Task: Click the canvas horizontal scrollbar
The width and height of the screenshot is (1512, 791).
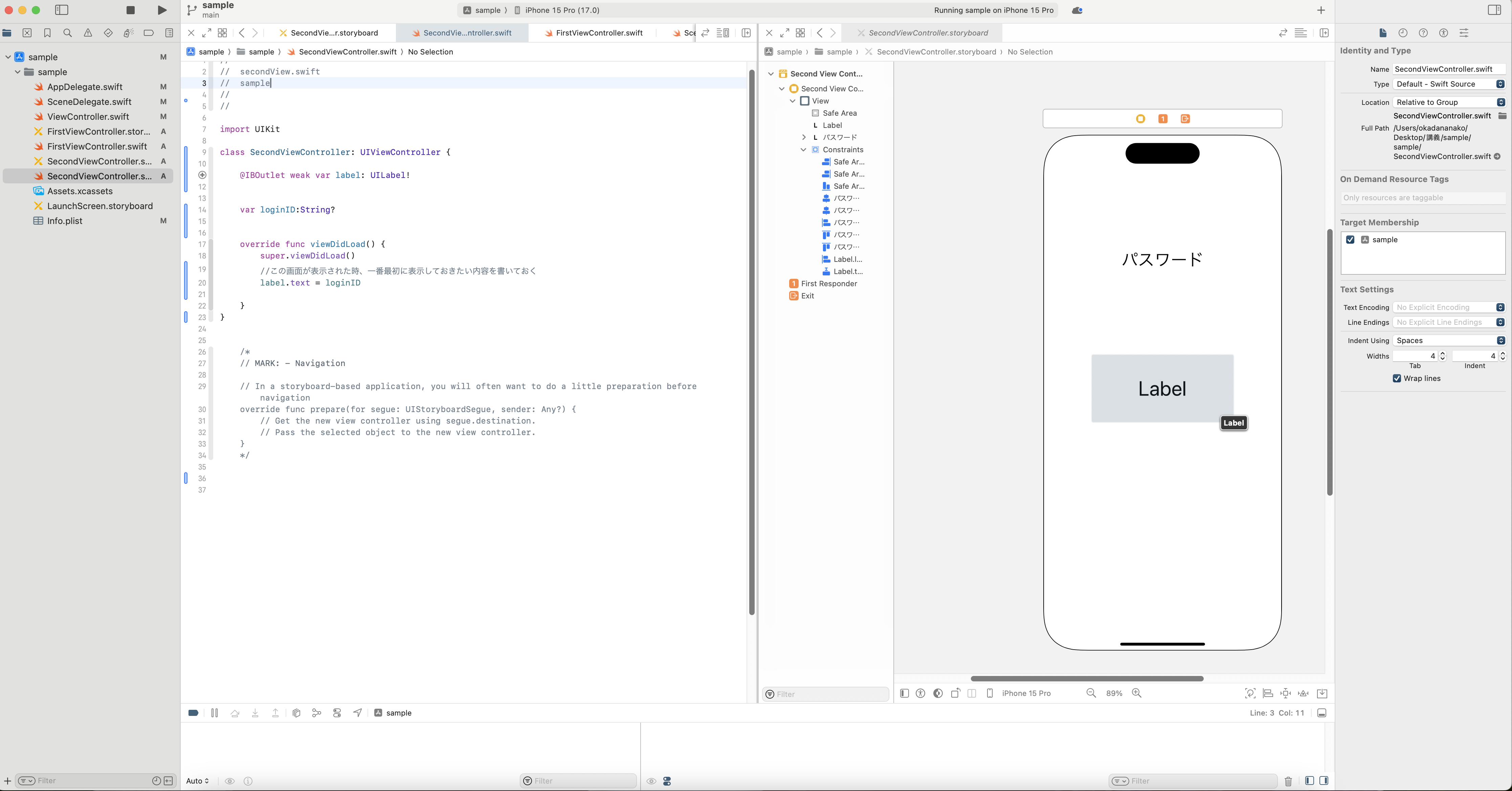Action: pyautogui.click(x=1087, y=678)
